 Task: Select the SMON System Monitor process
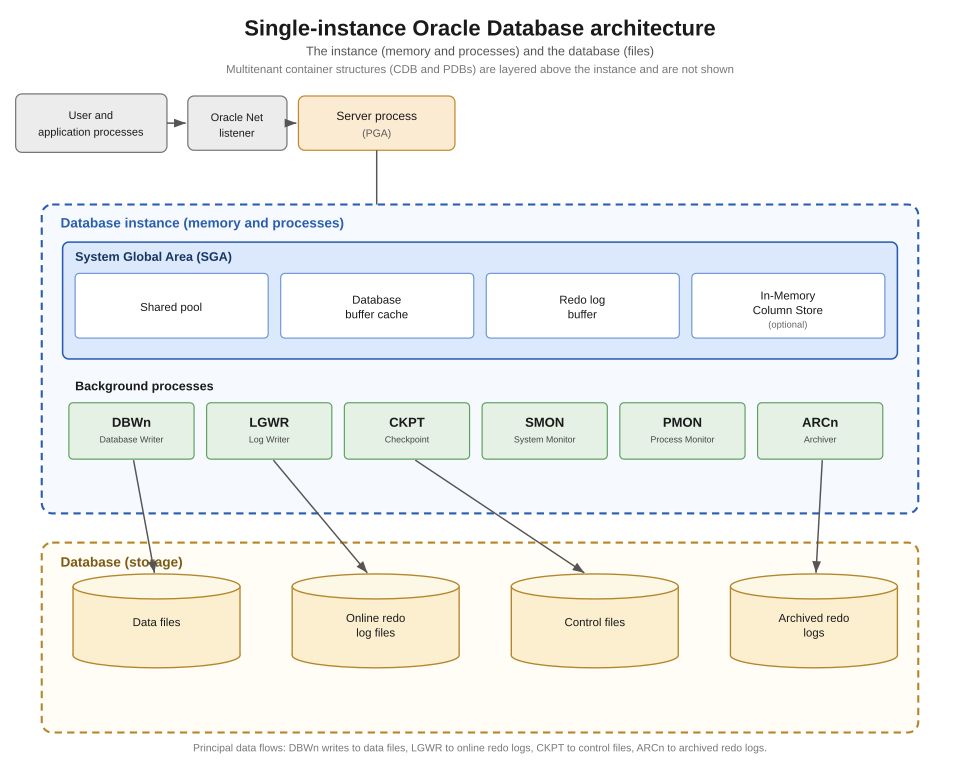(x=545, y=431)
